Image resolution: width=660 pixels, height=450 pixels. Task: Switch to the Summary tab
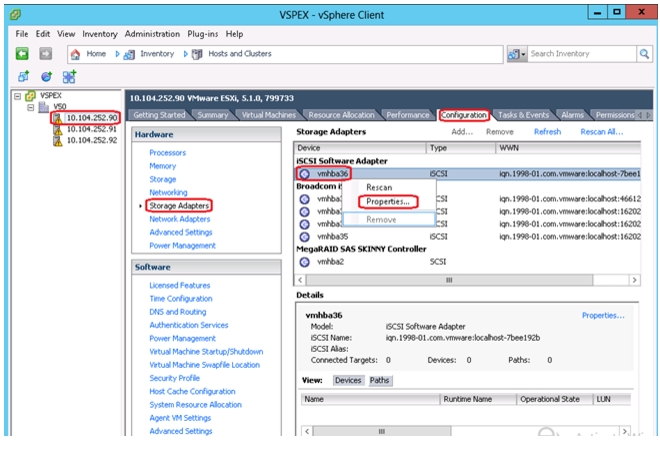213,115
